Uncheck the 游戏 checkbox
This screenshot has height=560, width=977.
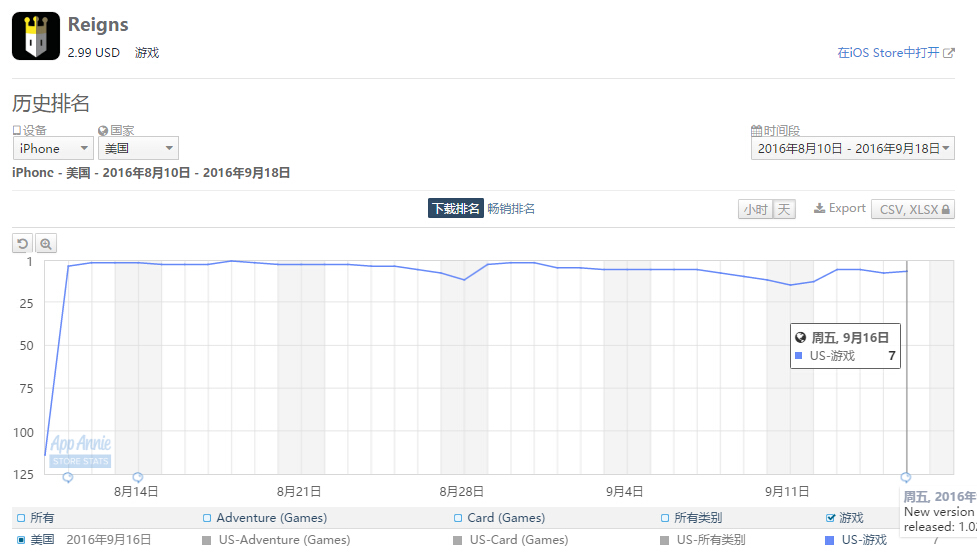click(x=830, y=518)
